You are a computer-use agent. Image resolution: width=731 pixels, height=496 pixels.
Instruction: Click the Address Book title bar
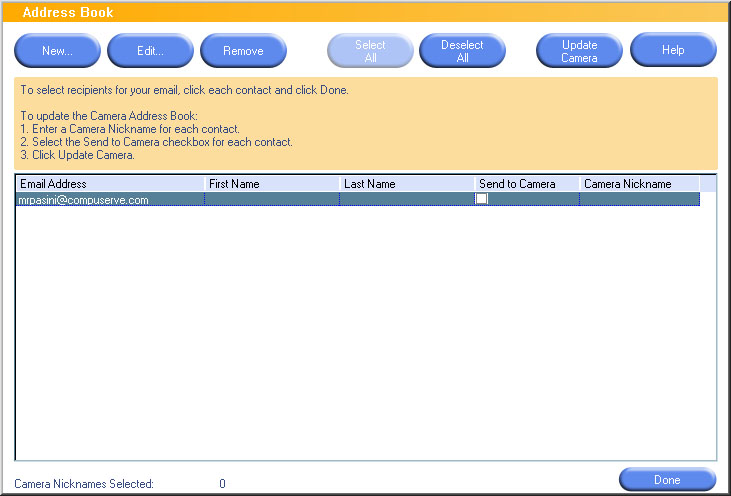[365, 13]
